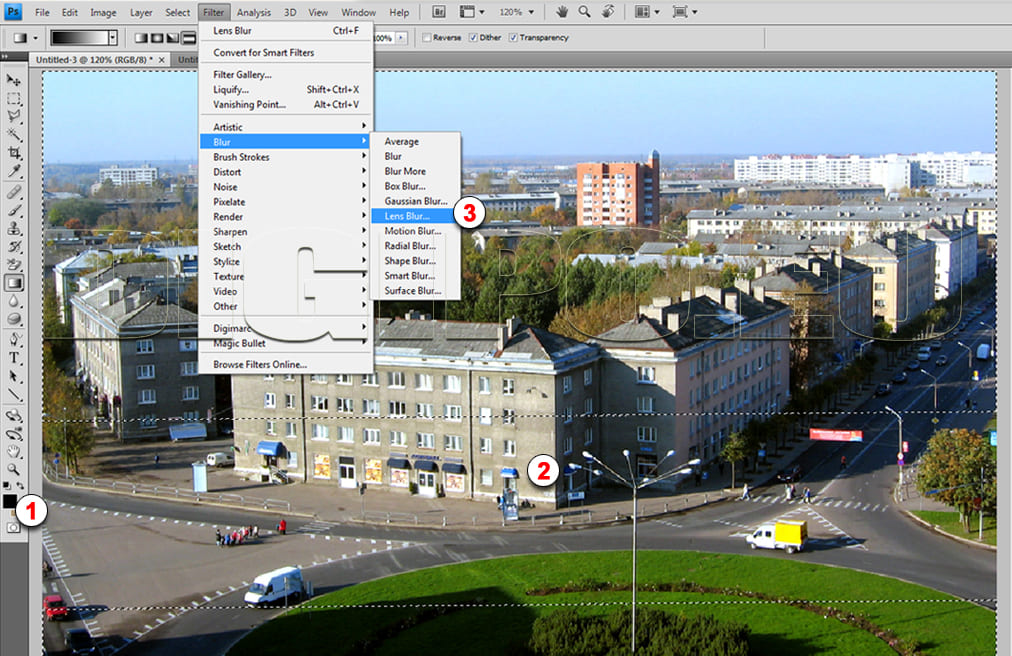Select the Rectangular Marquee tool

click(x=14, y=99)
